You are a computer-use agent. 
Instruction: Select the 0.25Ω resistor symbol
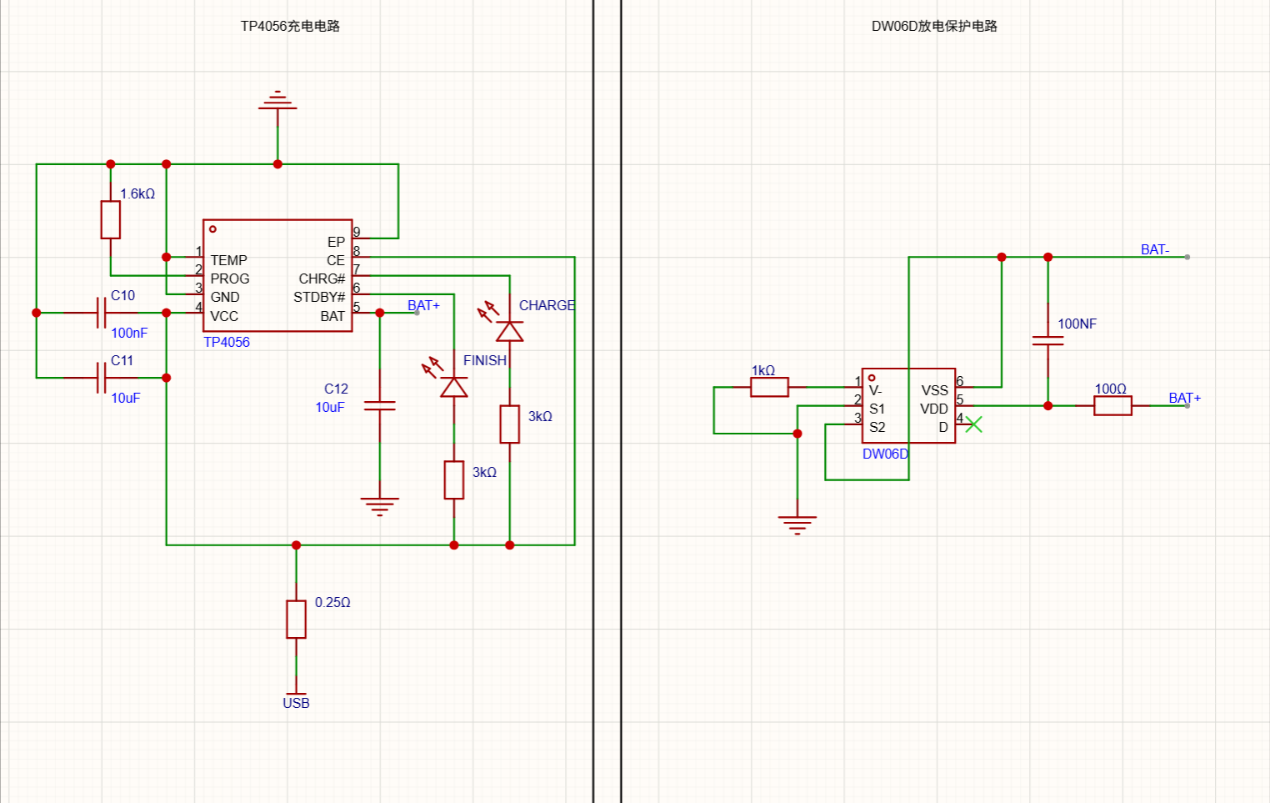(x=296, y=619)
